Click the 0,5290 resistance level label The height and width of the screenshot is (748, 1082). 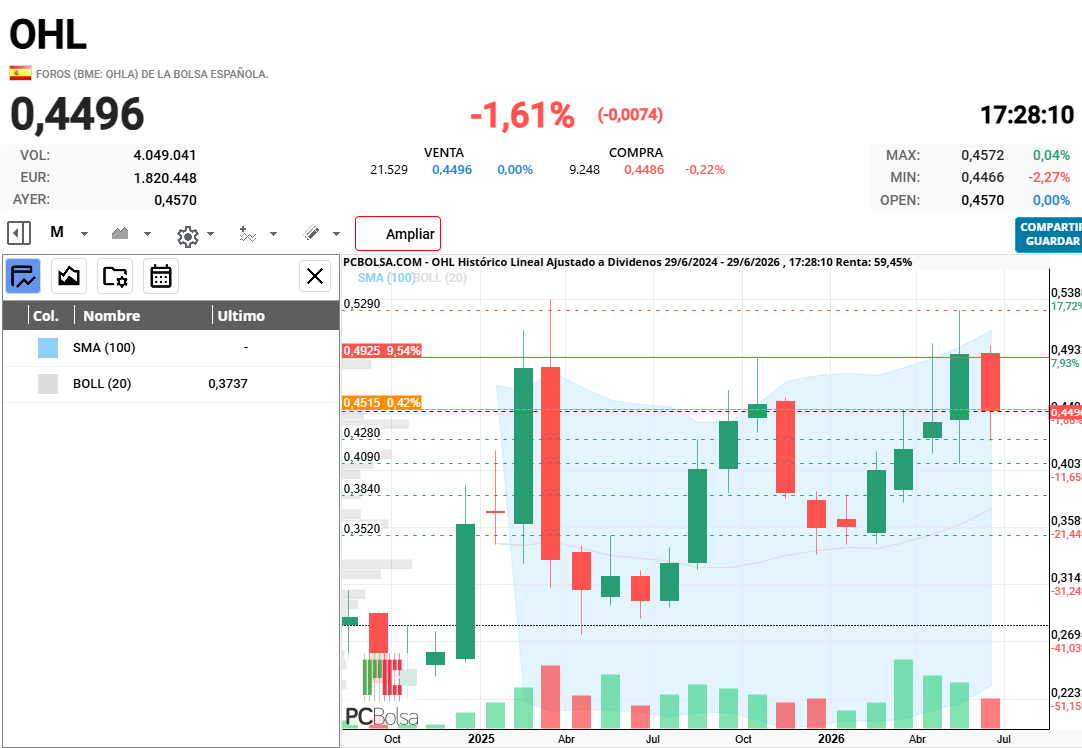pyautogui.click(x=362, y=304)
